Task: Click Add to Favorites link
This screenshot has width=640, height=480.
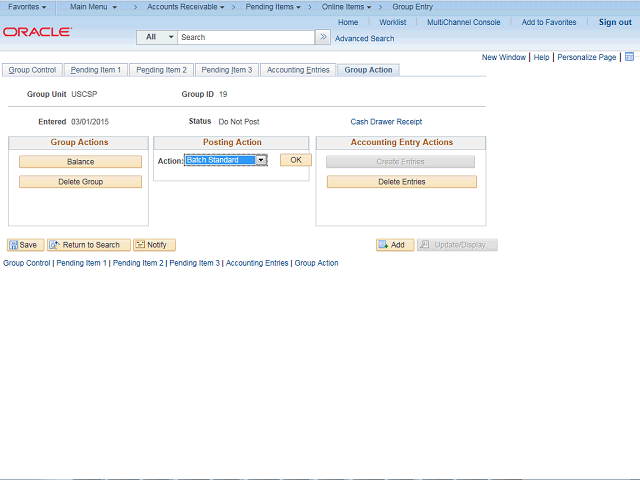Action: click(549, 22)
